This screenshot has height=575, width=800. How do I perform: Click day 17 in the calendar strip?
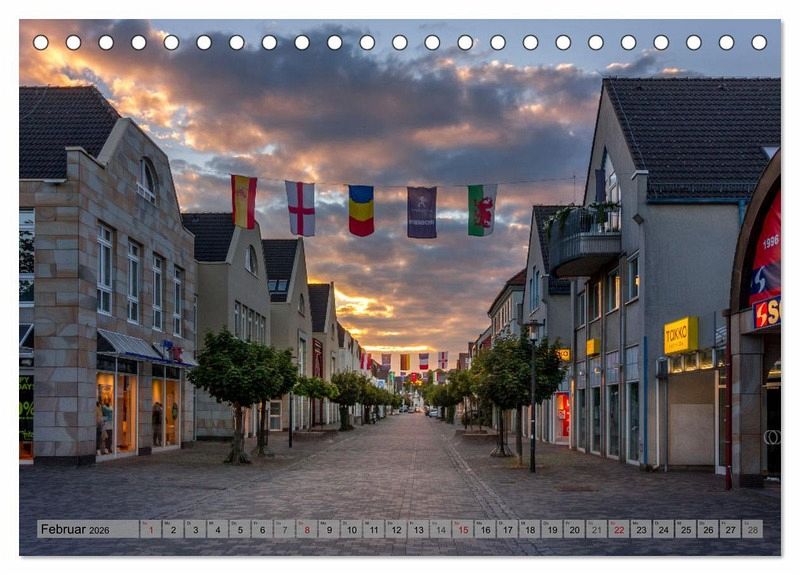pos(507,529)
